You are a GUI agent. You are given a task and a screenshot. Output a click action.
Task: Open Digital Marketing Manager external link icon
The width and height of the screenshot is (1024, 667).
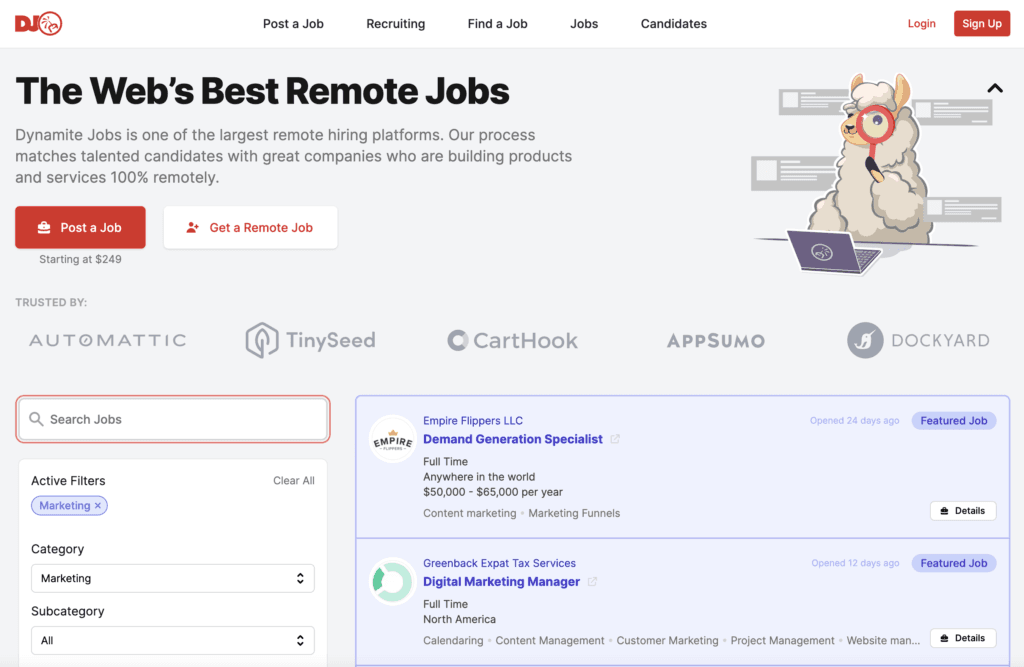pos(592,581)
